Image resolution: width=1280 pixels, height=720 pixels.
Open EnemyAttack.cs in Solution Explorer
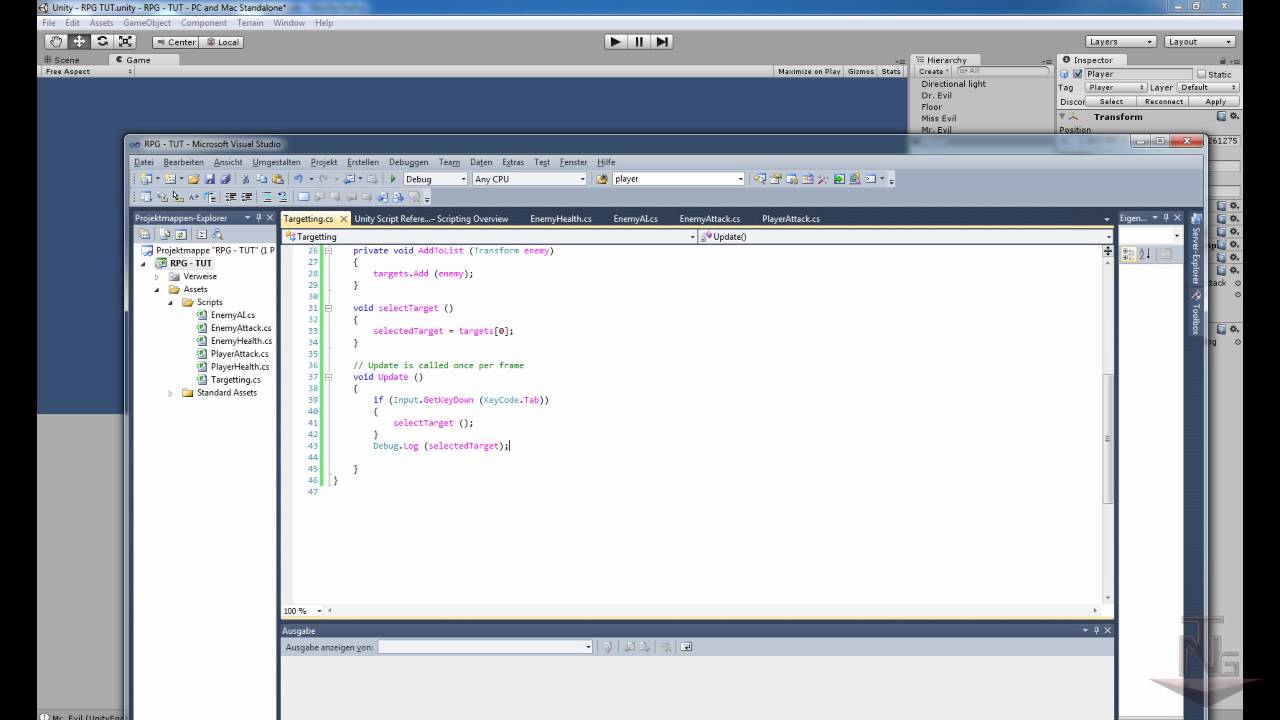coord(241,328)
